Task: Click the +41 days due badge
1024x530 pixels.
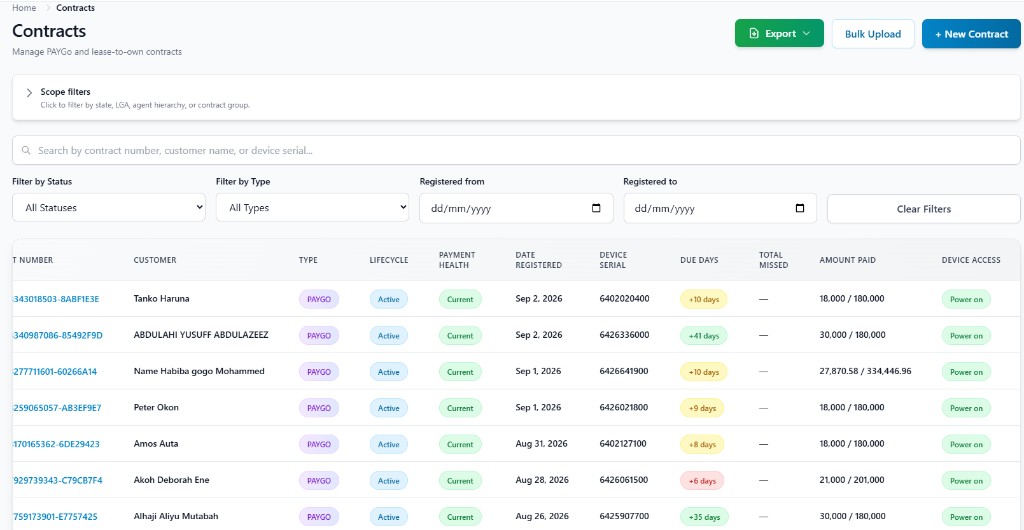Action: click(x=703, y=336)
